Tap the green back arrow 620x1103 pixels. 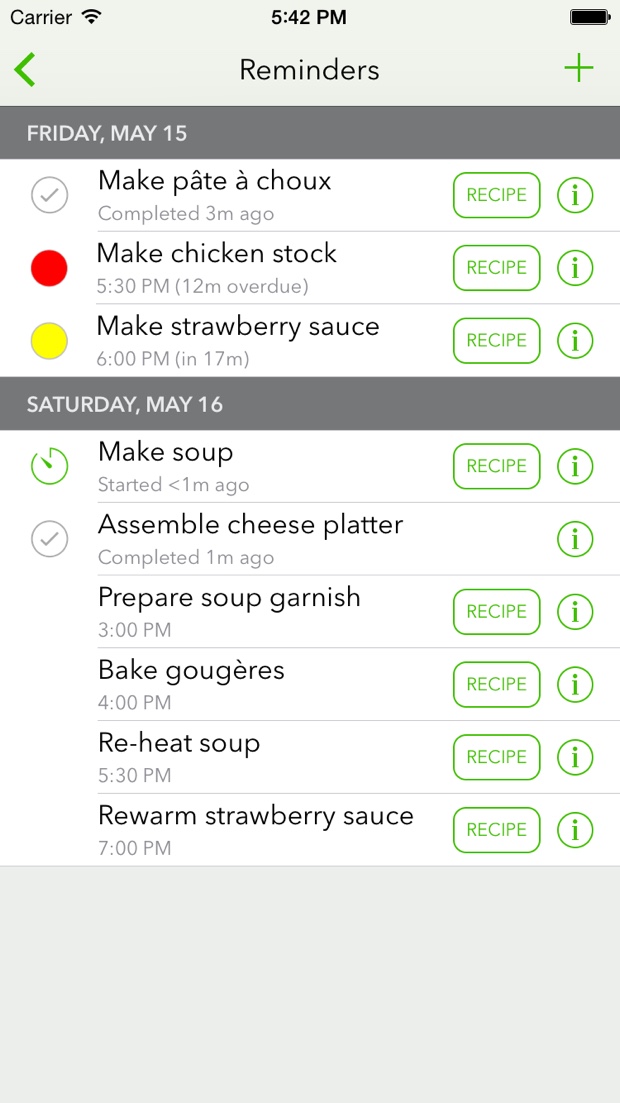[x=26, y=70]
